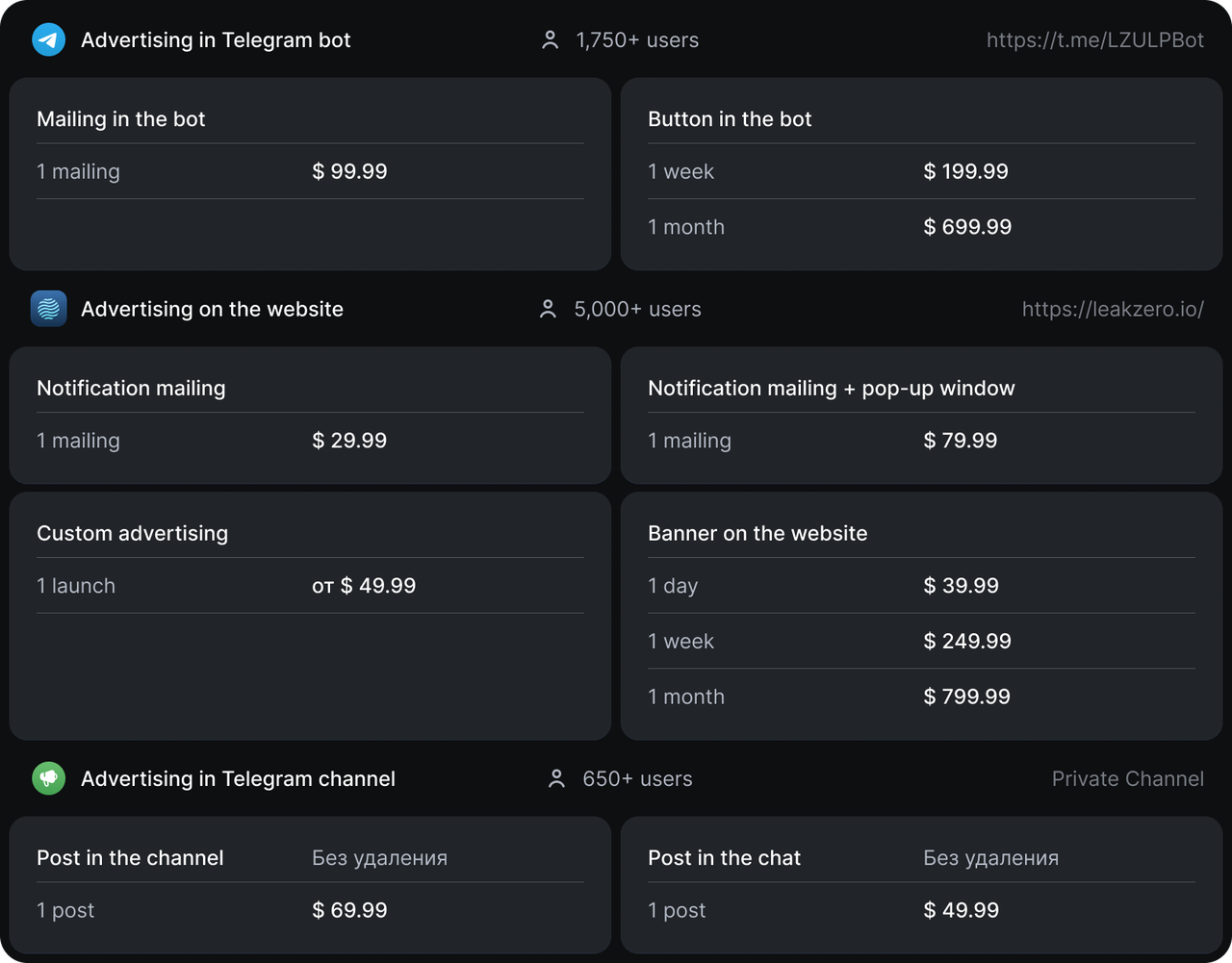
Task: Click 1 month label in Button in the bot
Action: 686,227
